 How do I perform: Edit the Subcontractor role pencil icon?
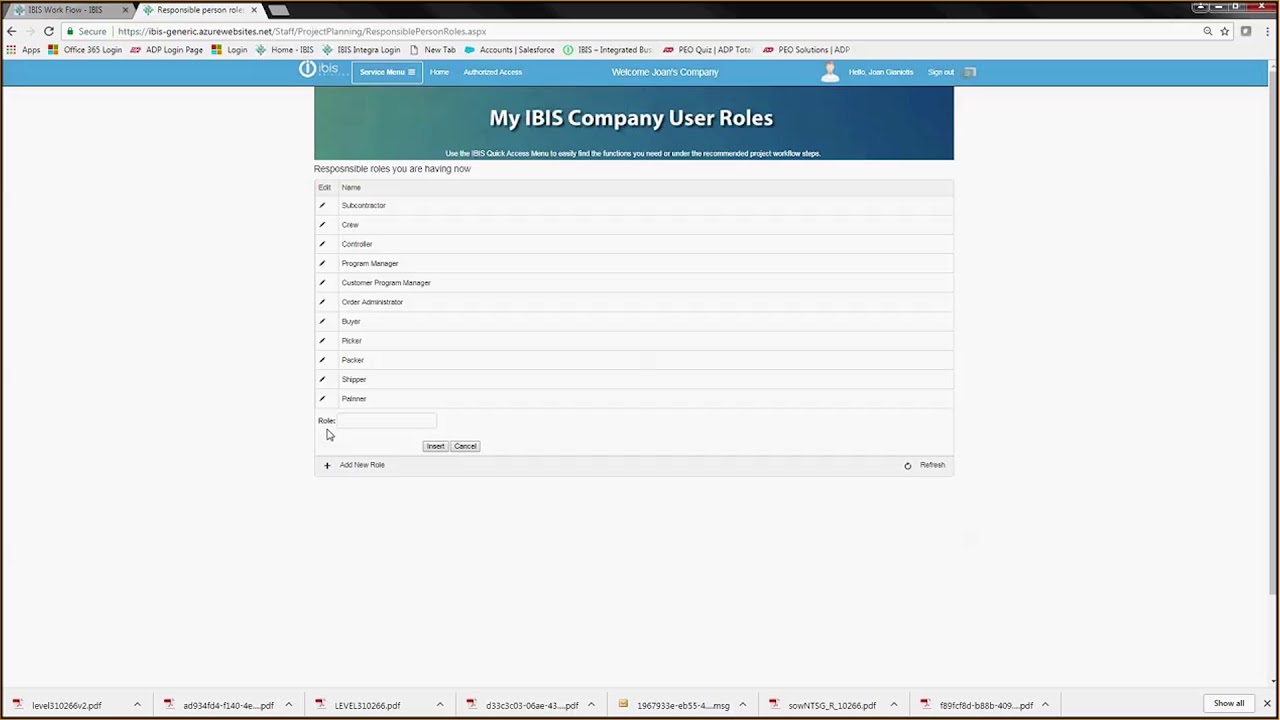click(322, 205)
